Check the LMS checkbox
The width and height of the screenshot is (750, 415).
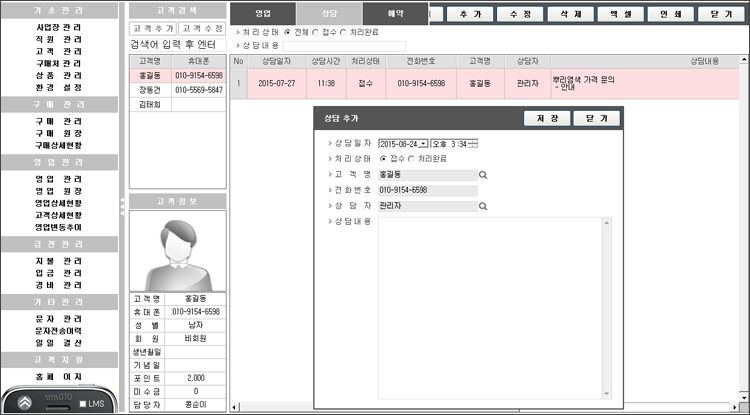point(83,403)
